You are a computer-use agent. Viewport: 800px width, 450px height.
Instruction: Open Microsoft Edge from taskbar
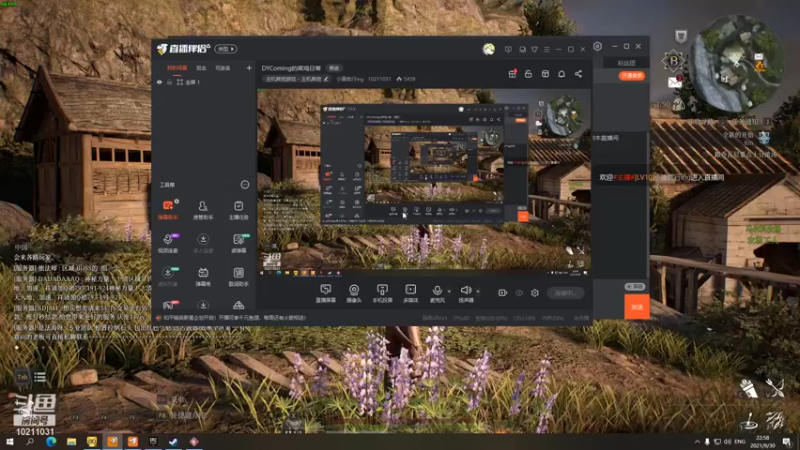pos(51,441)
